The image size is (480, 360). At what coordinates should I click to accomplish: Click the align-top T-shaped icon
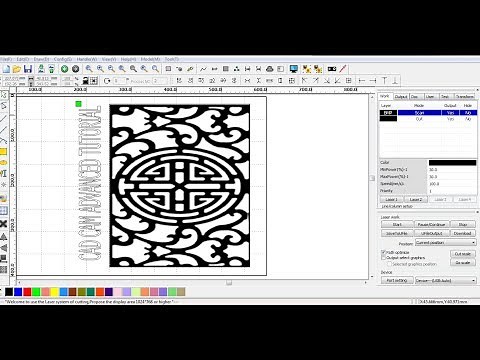pyautogui.click(x=384, y=80)
